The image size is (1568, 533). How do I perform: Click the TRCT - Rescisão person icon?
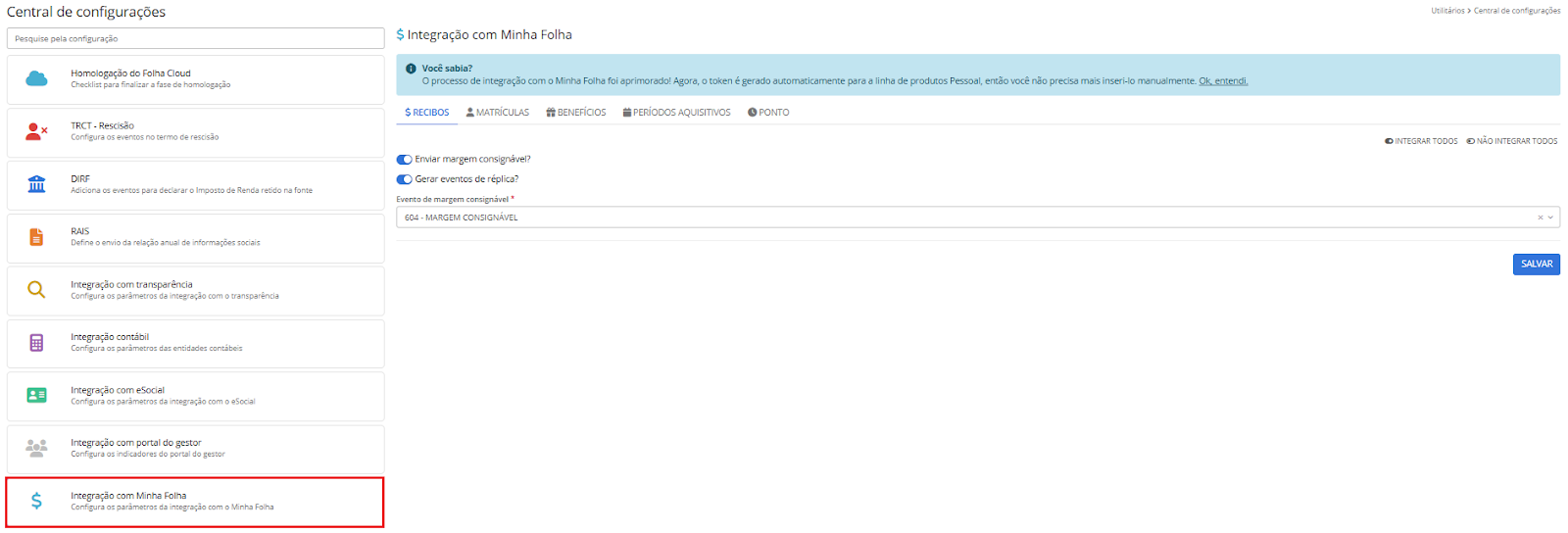click(x=36, y=131)
